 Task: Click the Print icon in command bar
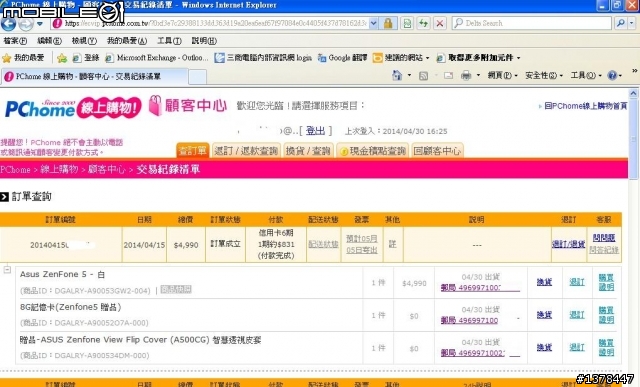pos(466,76)
